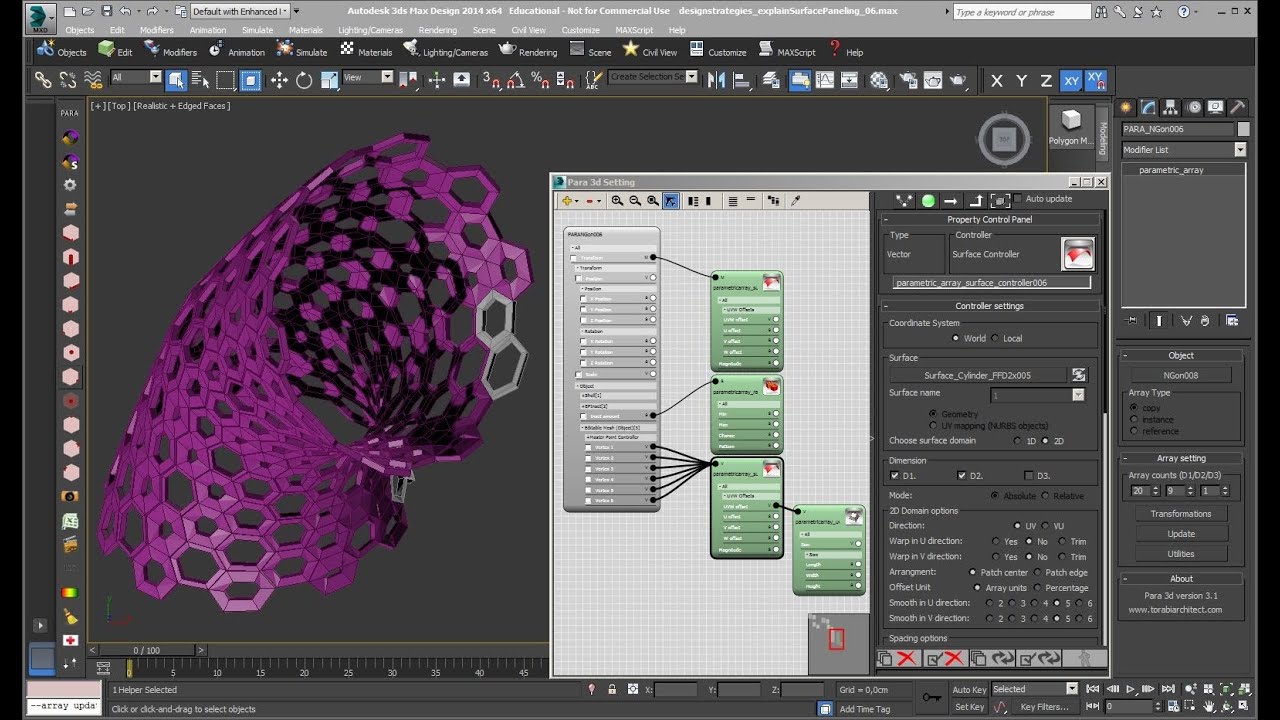Activate the Select Object arrow tool
The height and width of the screenshot is (720, 1280).
coord(176,80)
